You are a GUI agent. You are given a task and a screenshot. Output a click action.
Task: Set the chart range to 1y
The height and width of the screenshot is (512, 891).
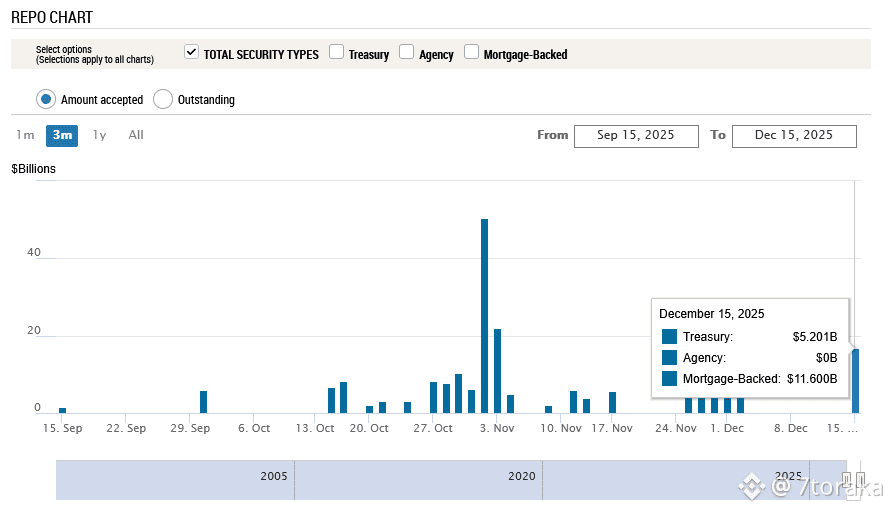[99, 135]
